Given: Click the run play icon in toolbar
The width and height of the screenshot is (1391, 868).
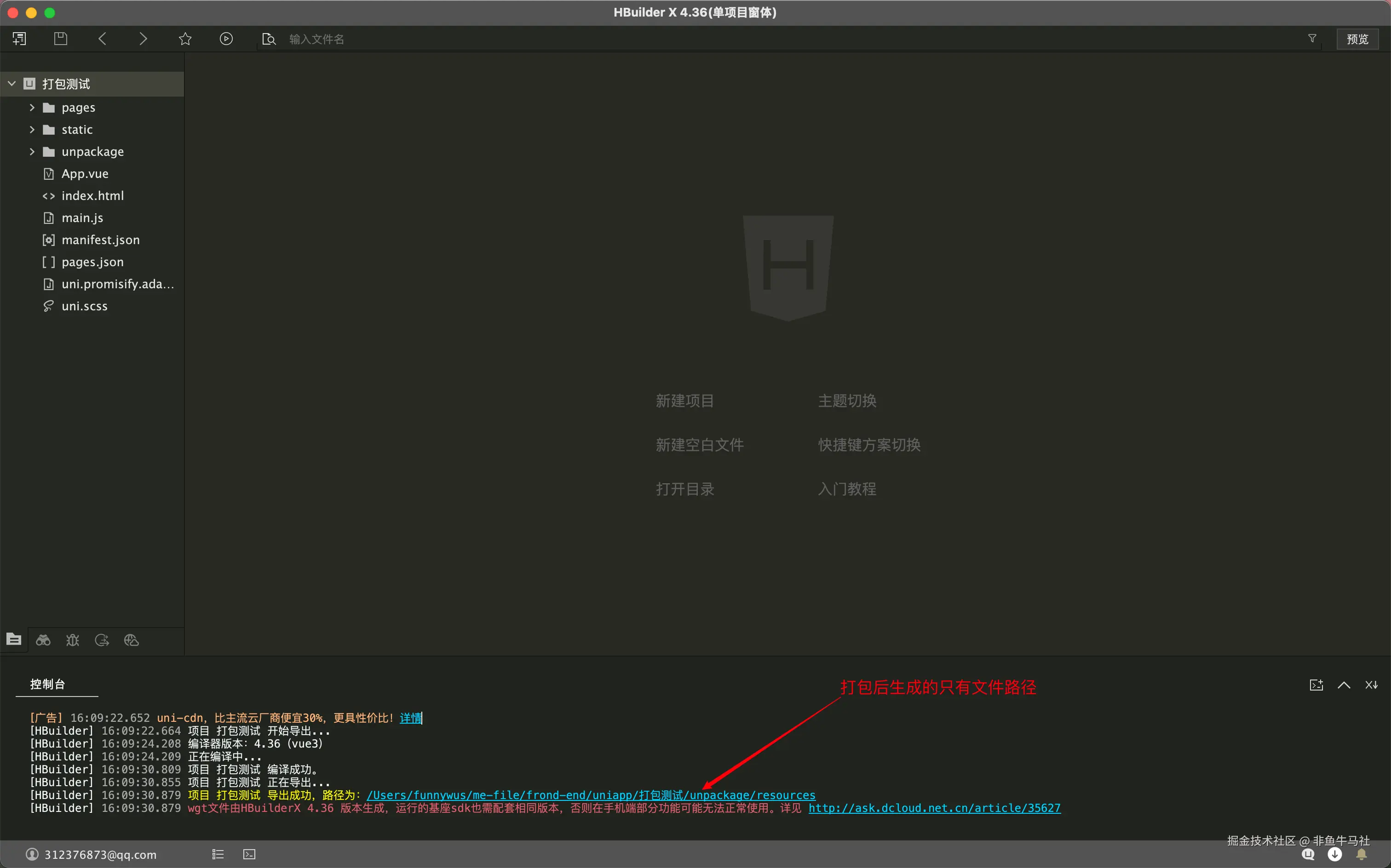Looking at the screenshot, I should pyautogui.click(x=226, y=39).
